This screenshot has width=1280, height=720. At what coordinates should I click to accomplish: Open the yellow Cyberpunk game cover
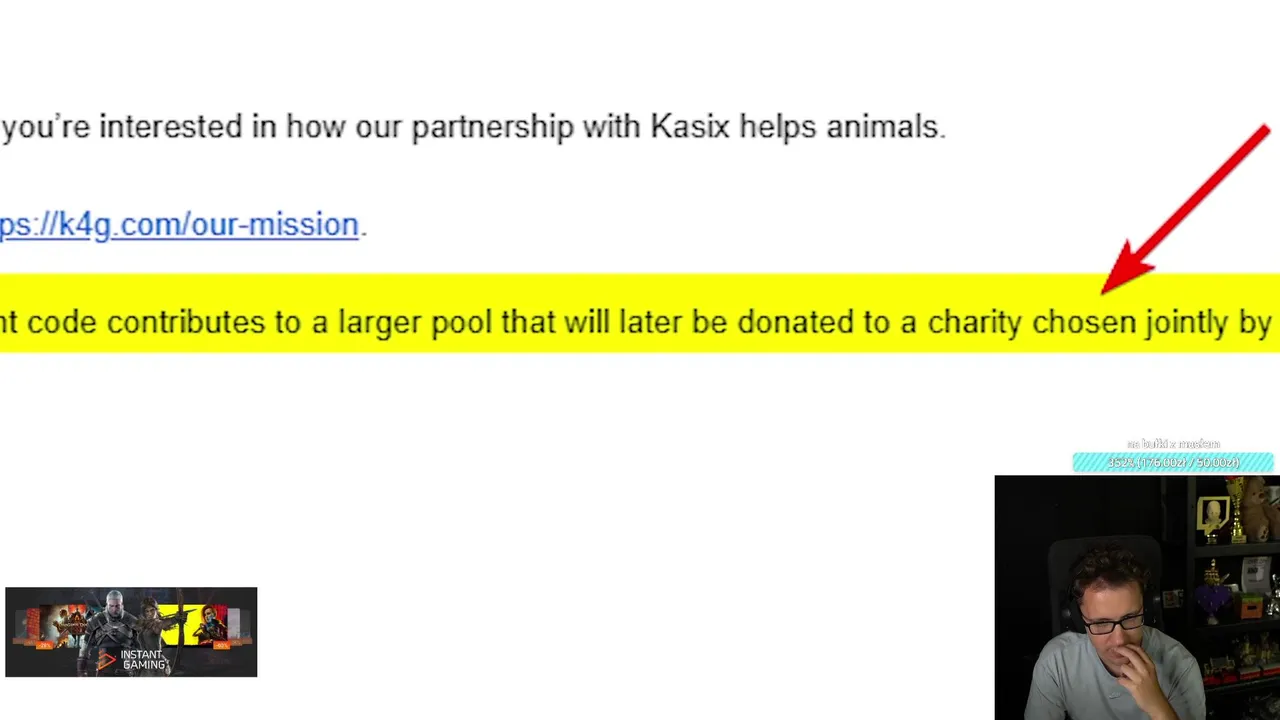tap(193, 625)
